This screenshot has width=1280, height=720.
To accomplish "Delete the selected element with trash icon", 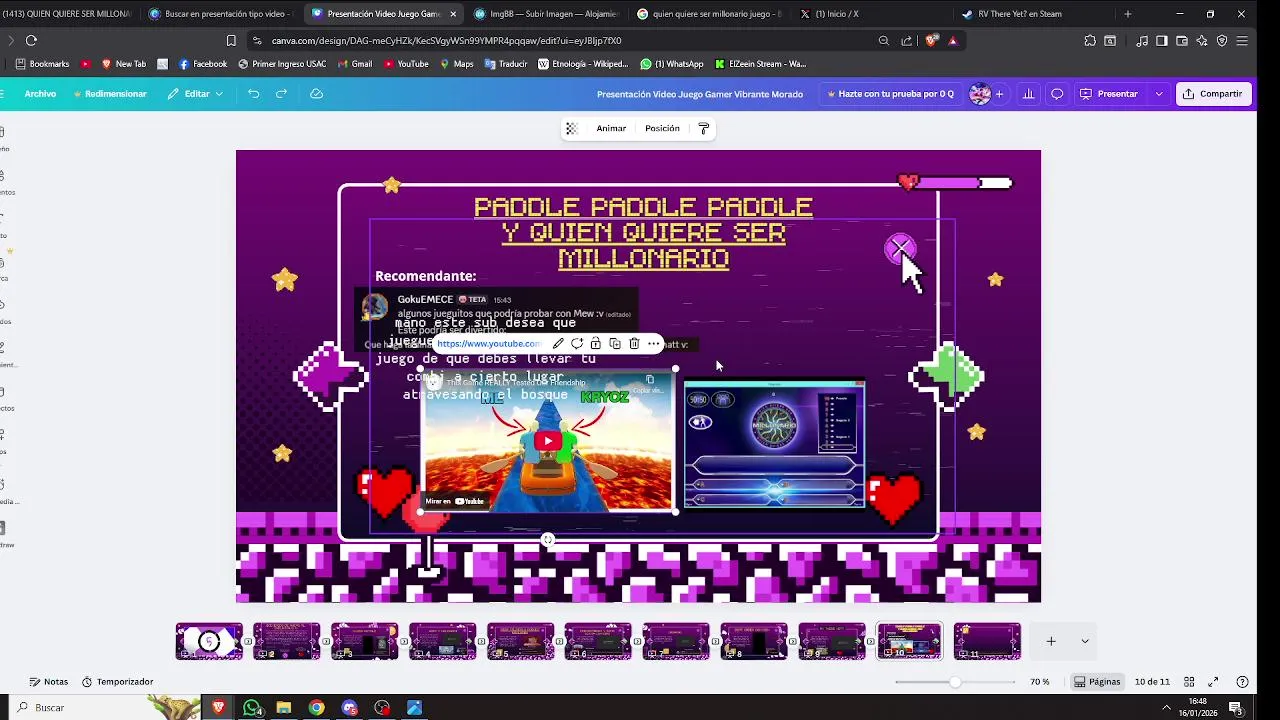I will click(x=634, y=344).
